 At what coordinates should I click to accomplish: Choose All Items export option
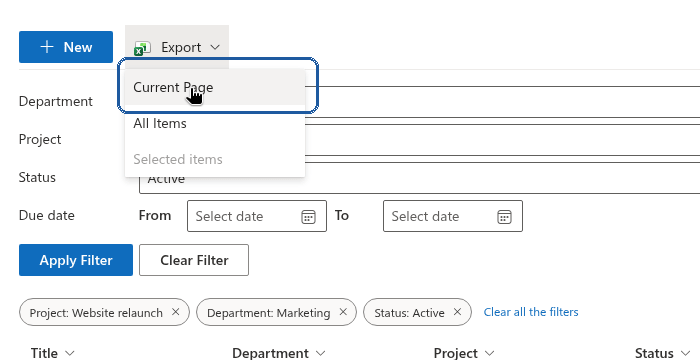pos(215,123)
